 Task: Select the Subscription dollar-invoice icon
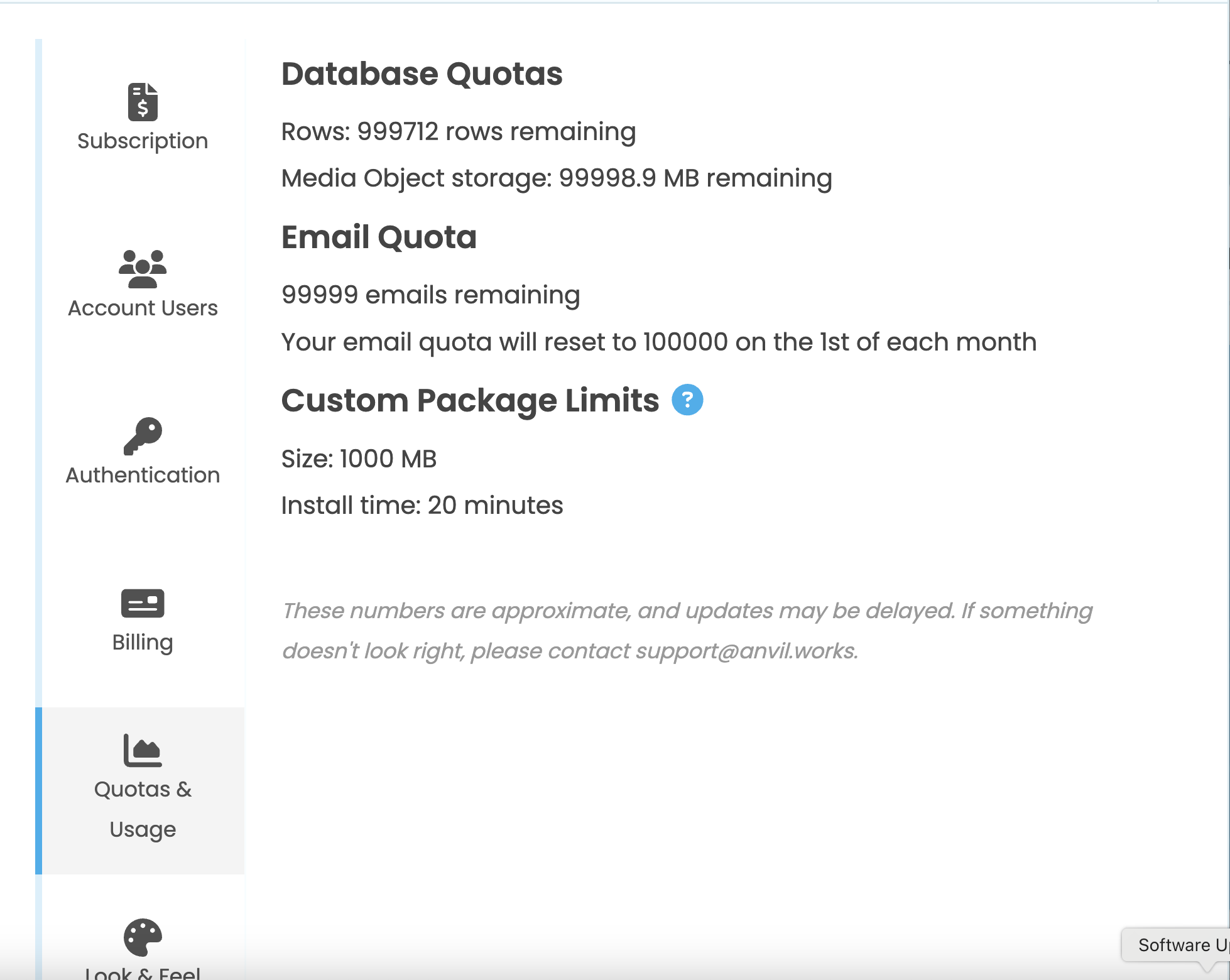143,102
